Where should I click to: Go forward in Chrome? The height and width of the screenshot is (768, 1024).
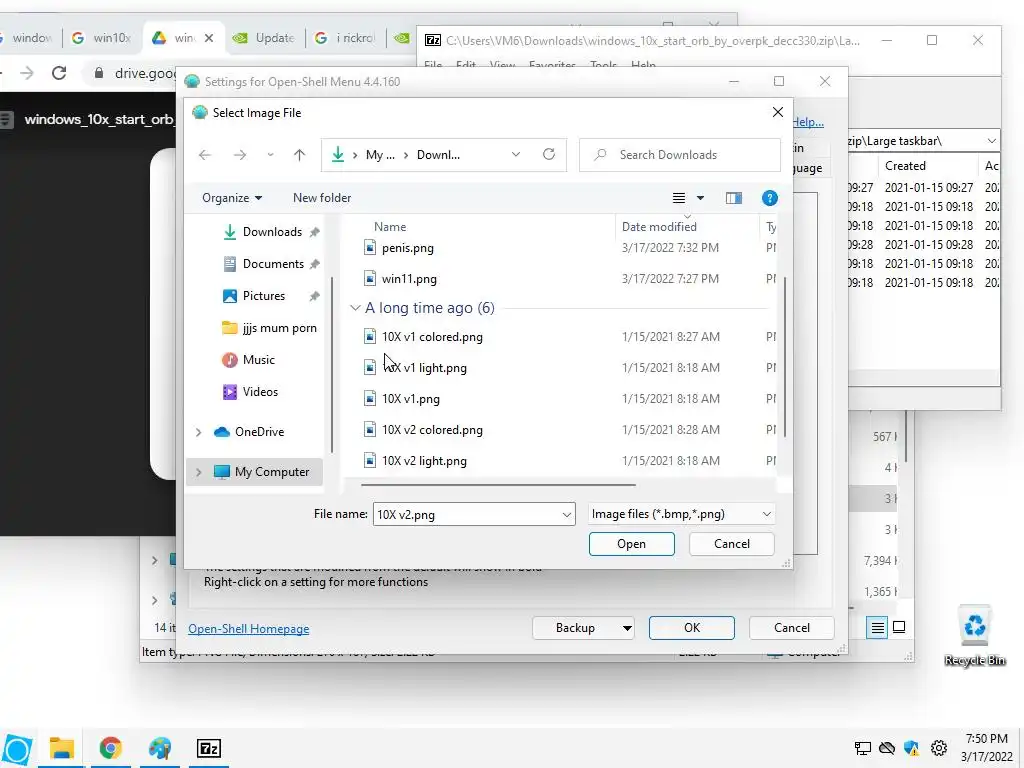point(27,73)
